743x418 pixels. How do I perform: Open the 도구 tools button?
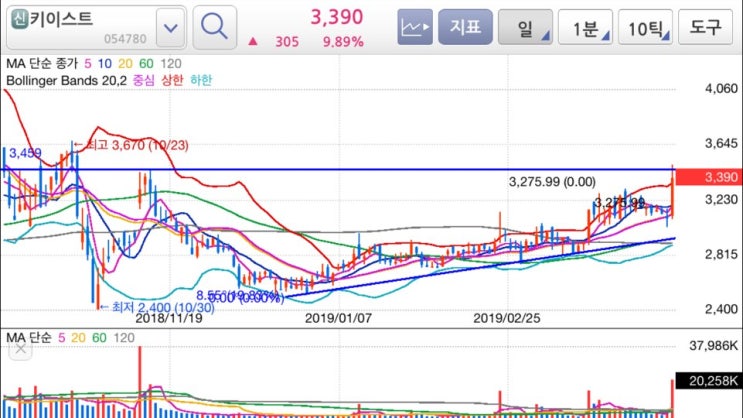click(706, 27)
